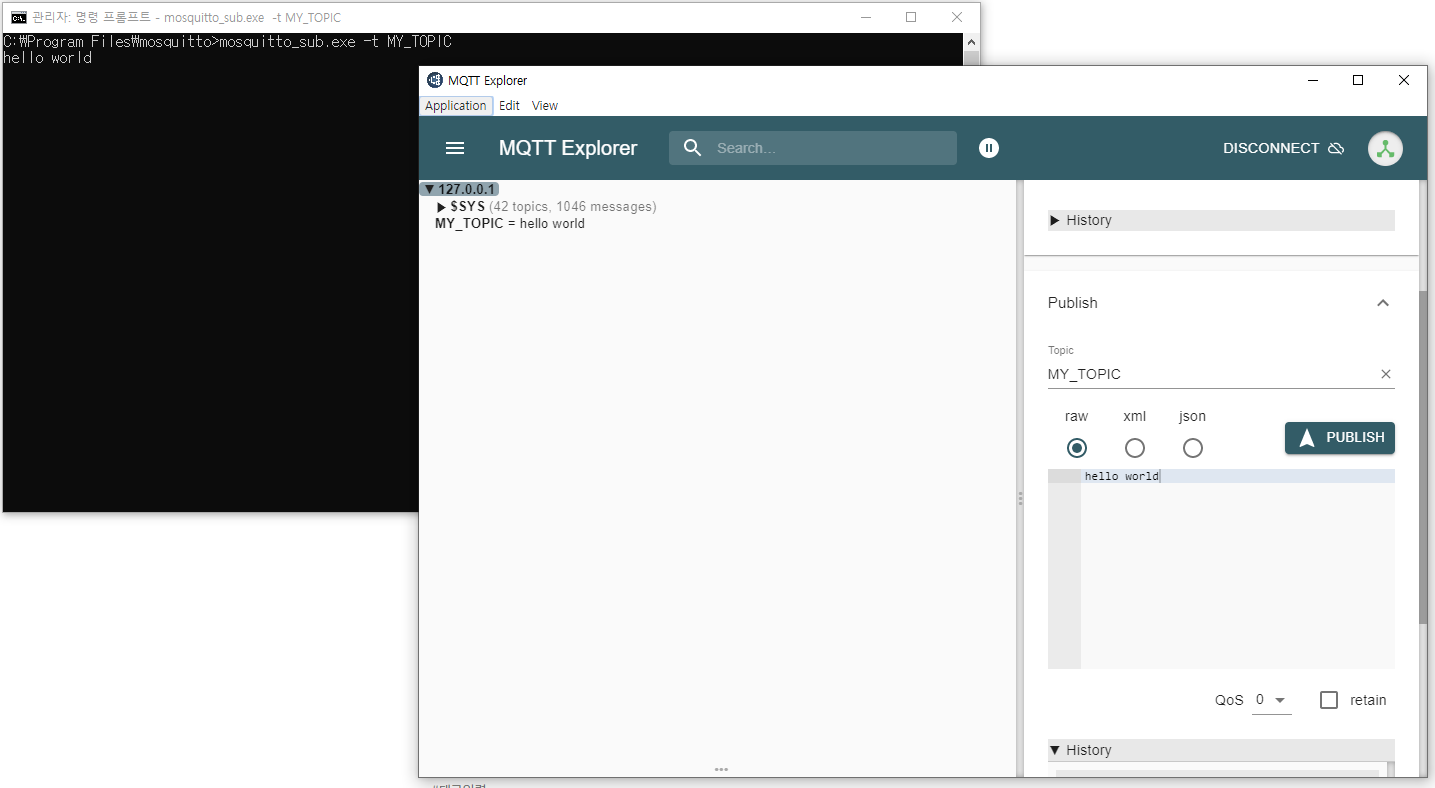Open the QoS dropdown
Viewport: 1435px width, 788px height.
coord(1271,700)
